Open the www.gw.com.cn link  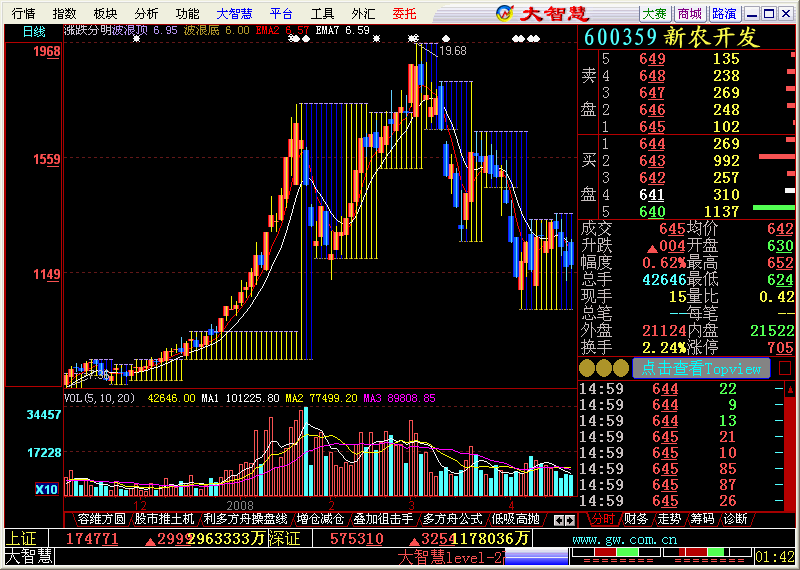(624, 539)
